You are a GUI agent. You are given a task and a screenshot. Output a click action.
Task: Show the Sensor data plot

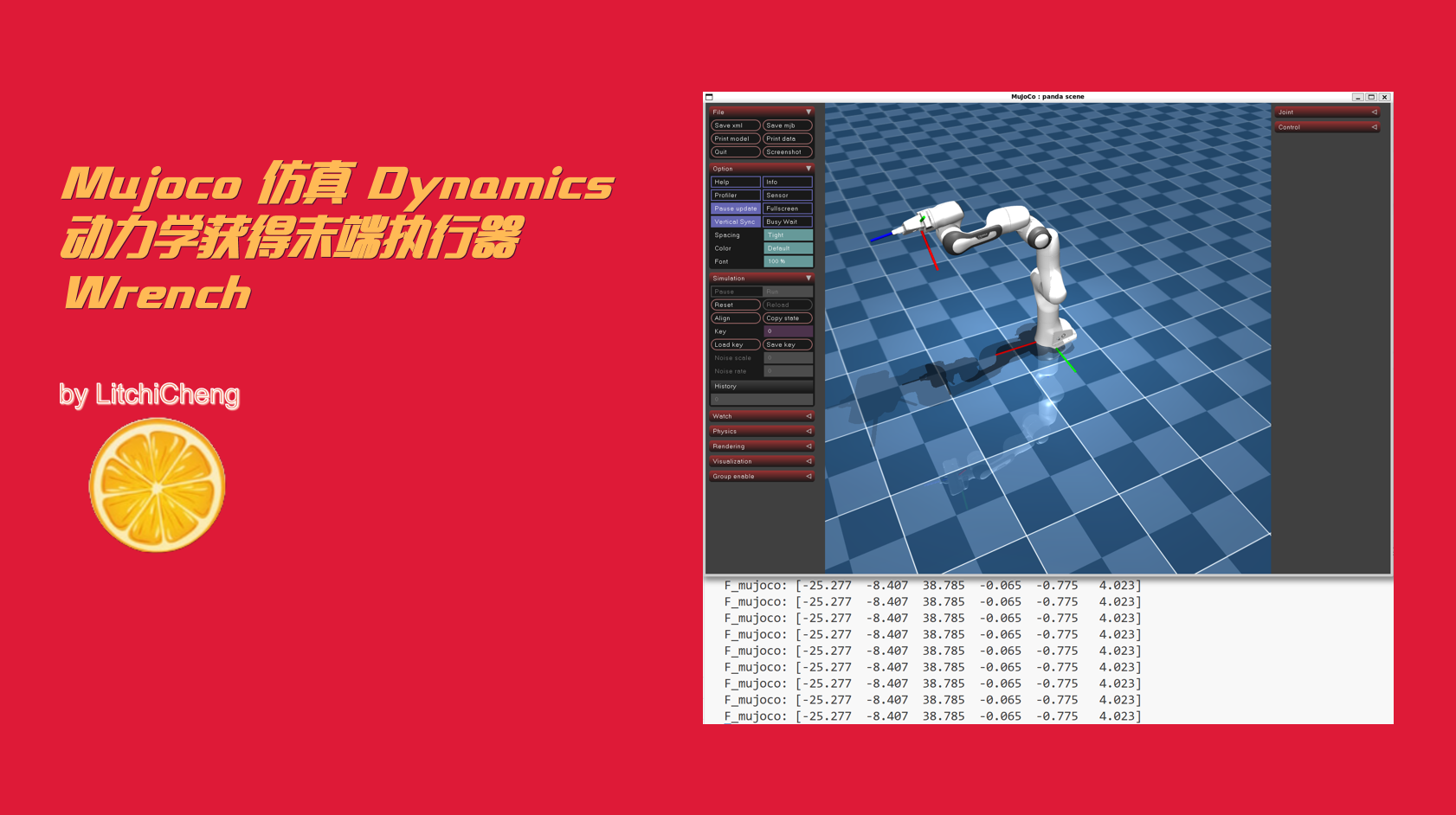787,195
